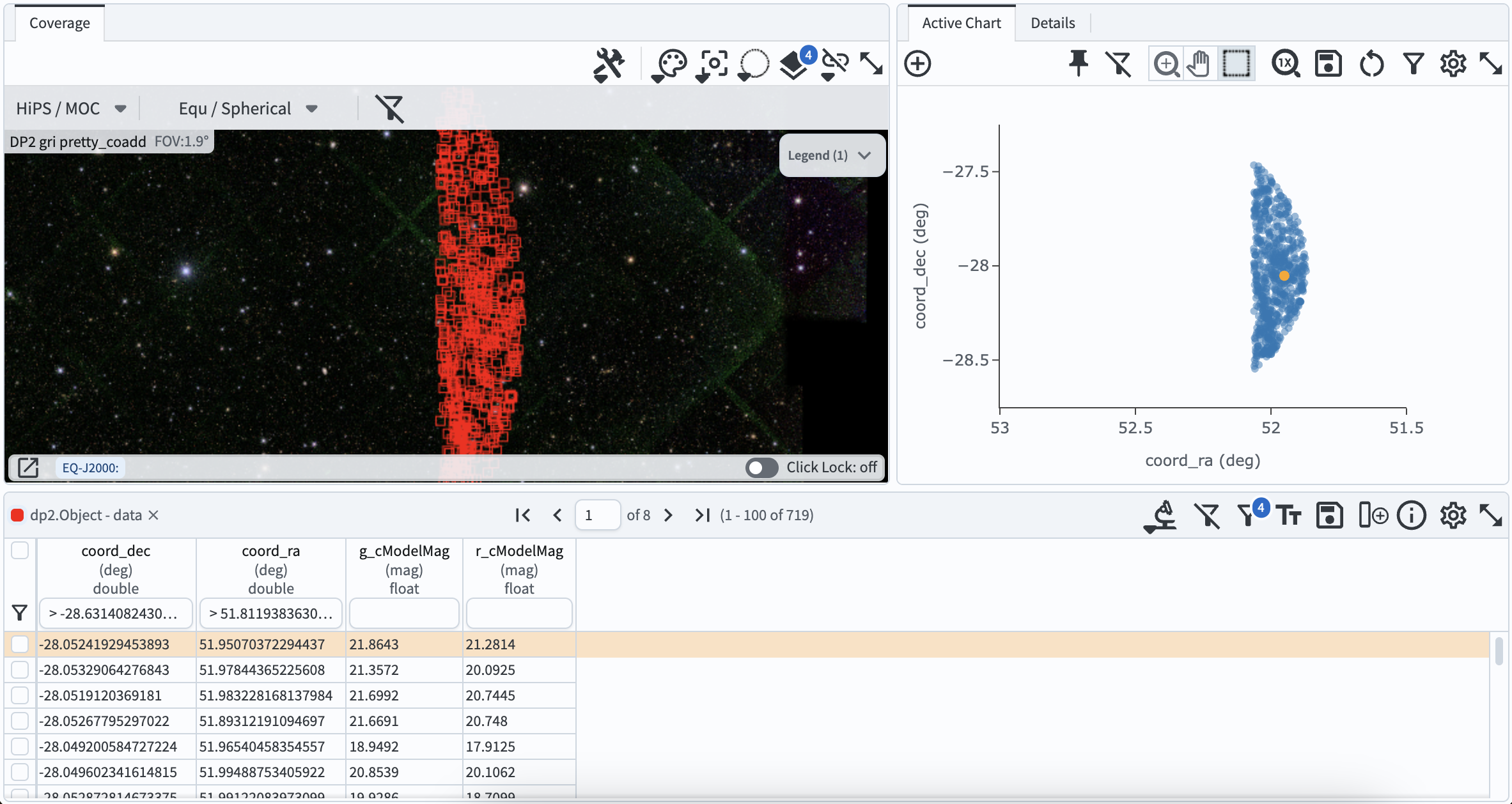Viewport: 1512px width, 804px height.
Task: Jump to the last table page
Action: point(703,515)
